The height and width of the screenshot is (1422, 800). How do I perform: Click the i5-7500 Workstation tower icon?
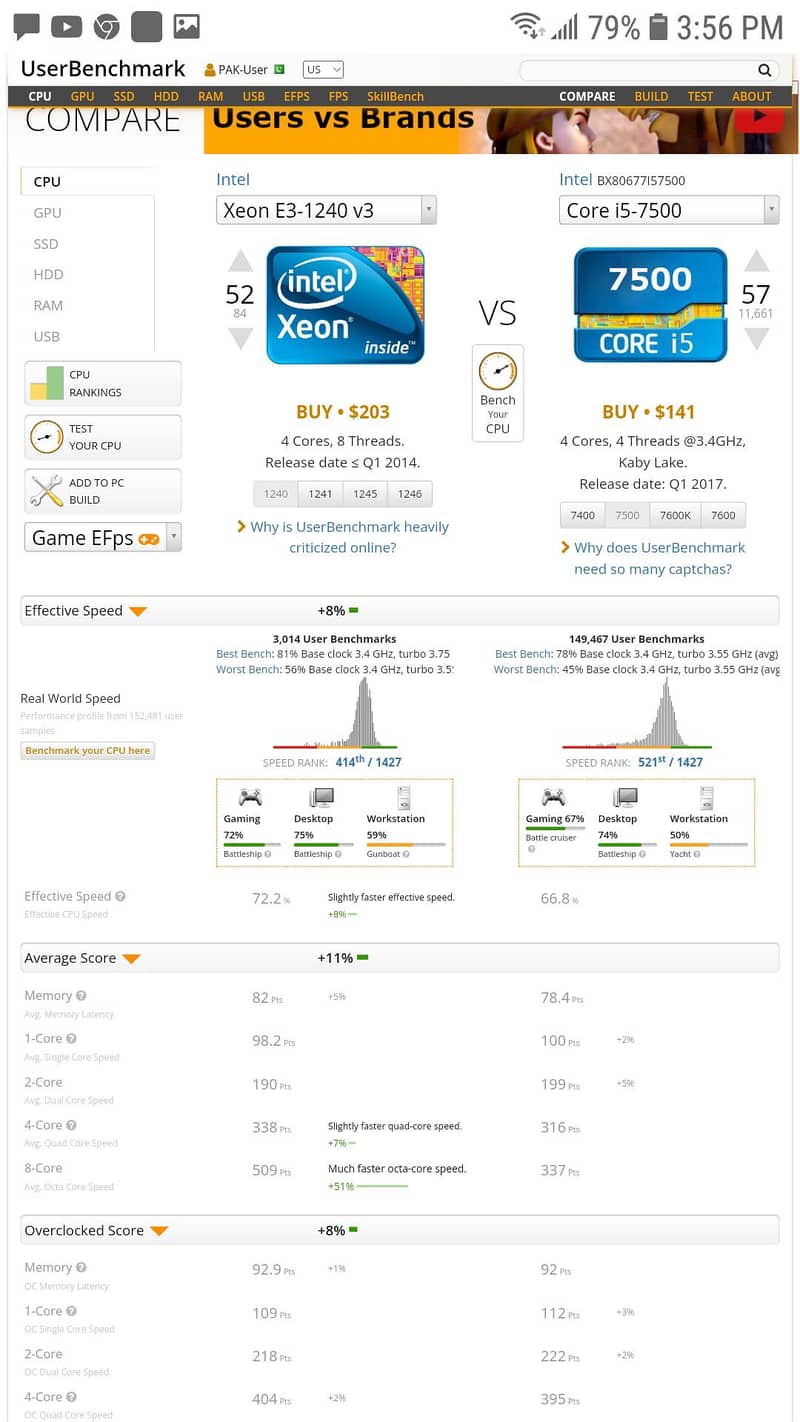[x=707, y=797]
